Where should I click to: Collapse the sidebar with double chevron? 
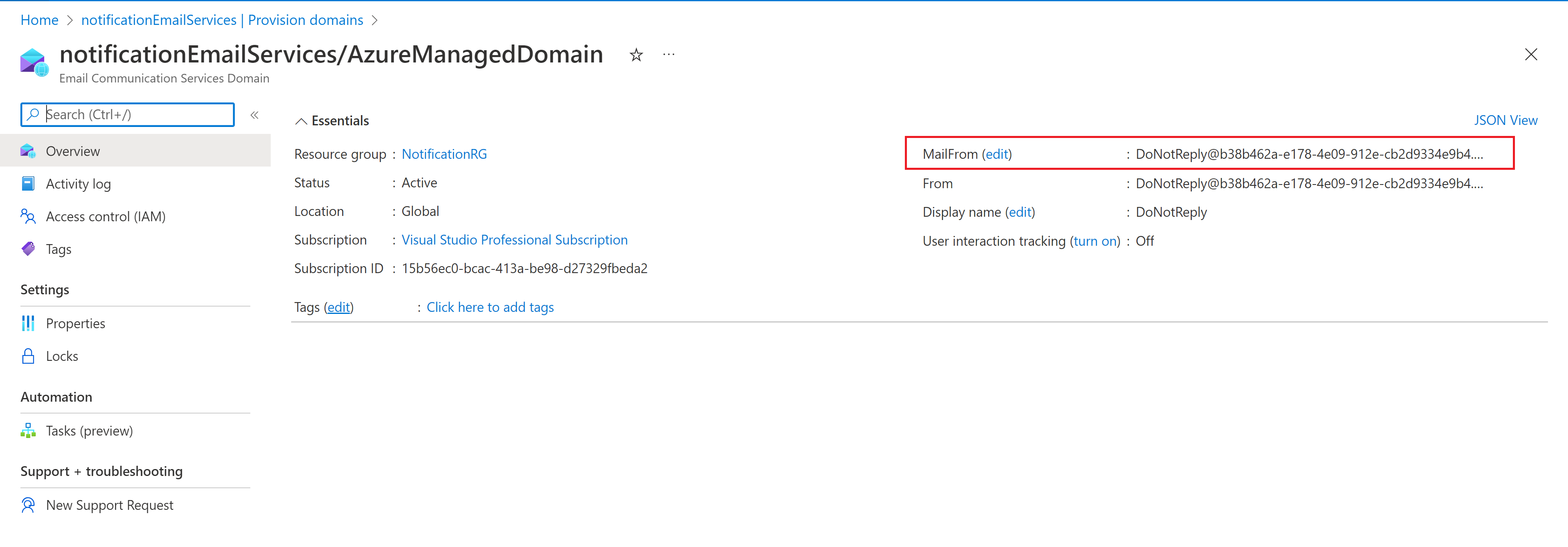[254, 115]
